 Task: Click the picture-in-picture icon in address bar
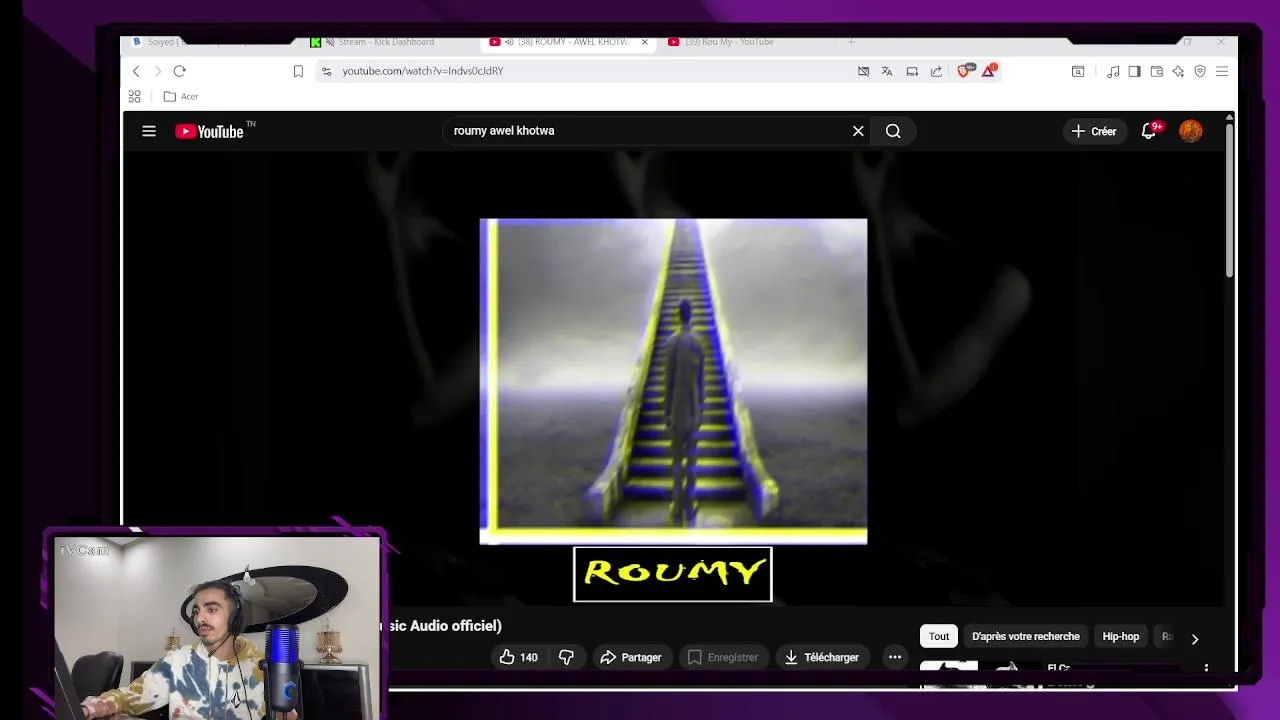click(x=912, y=71)
